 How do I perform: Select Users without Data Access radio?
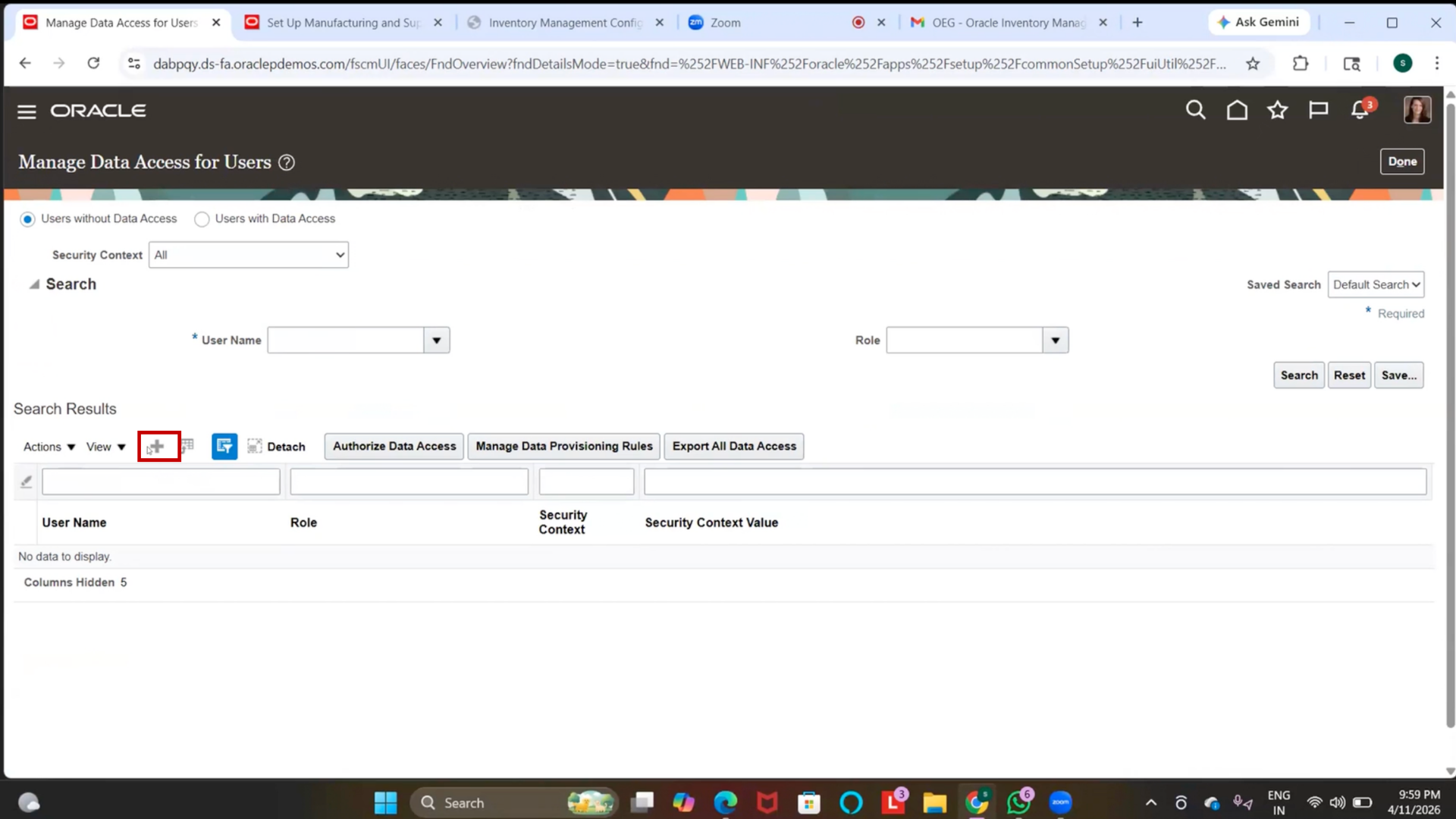pyautogui.click(x=27, y=219)
